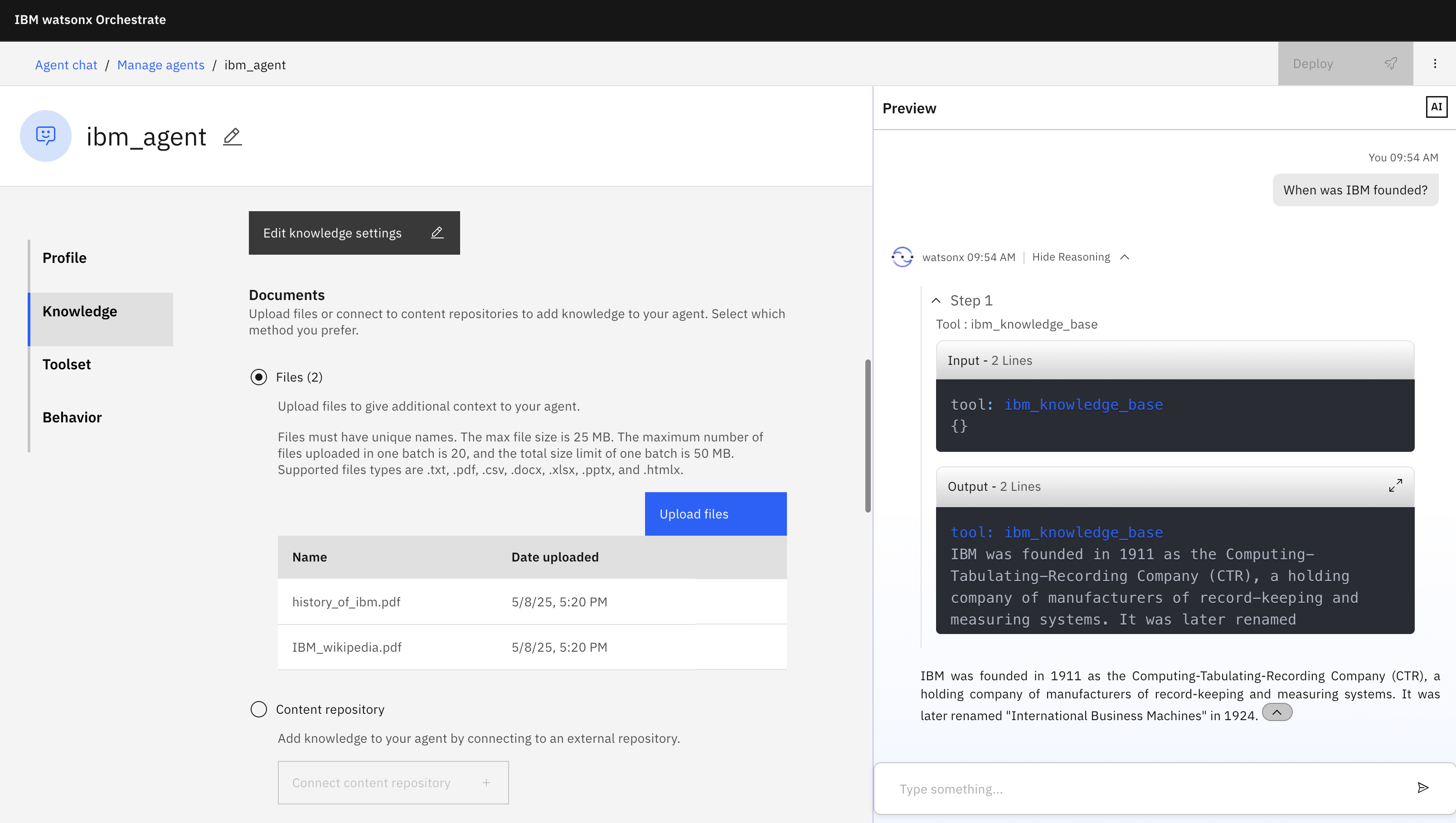Select the history_of_ibm.pdf file row
Image resolution: width=1456 pixels, height=823 pixels.
tap(532, 602)
